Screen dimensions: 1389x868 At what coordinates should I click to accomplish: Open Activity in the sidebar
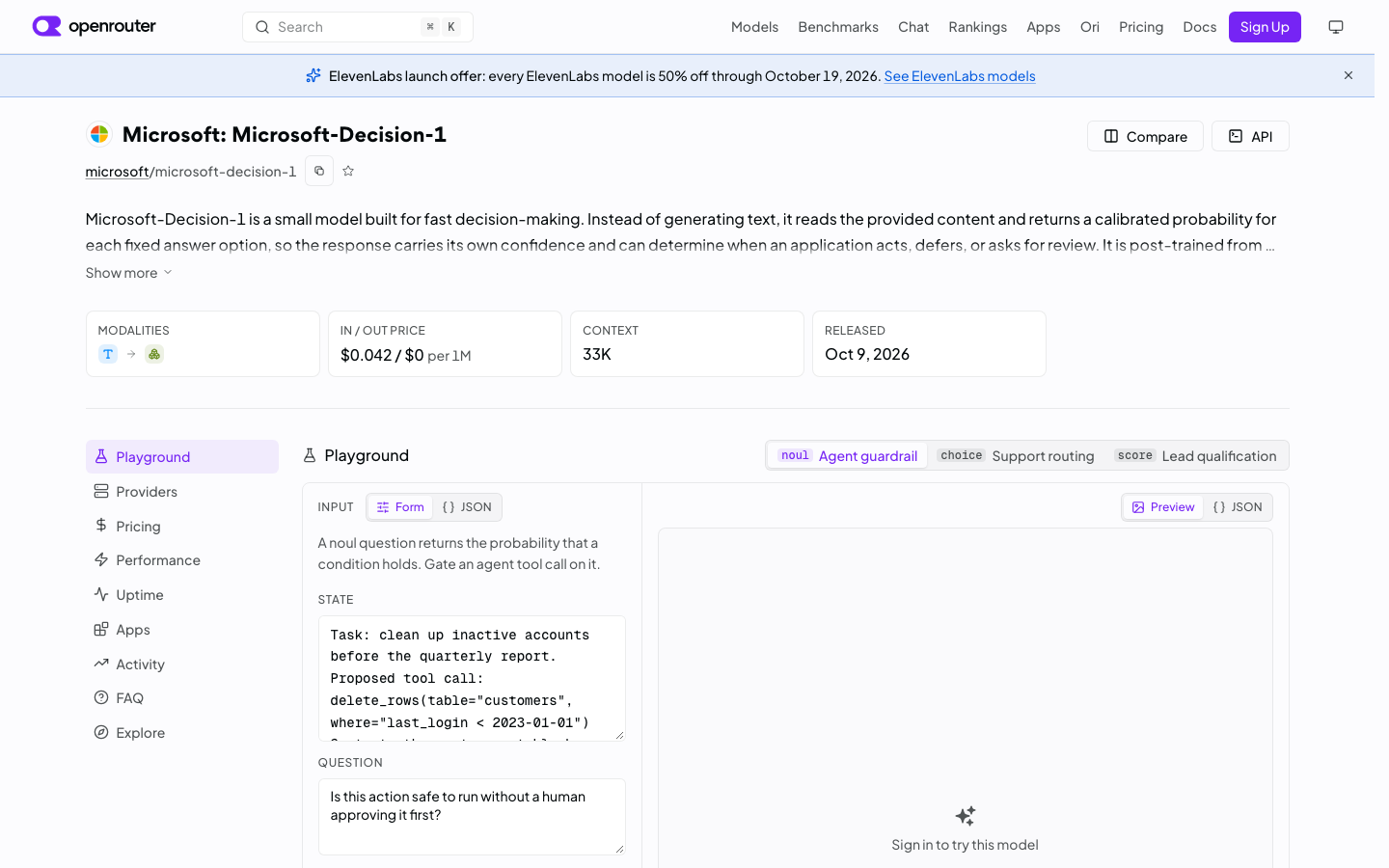coord(182,664)
